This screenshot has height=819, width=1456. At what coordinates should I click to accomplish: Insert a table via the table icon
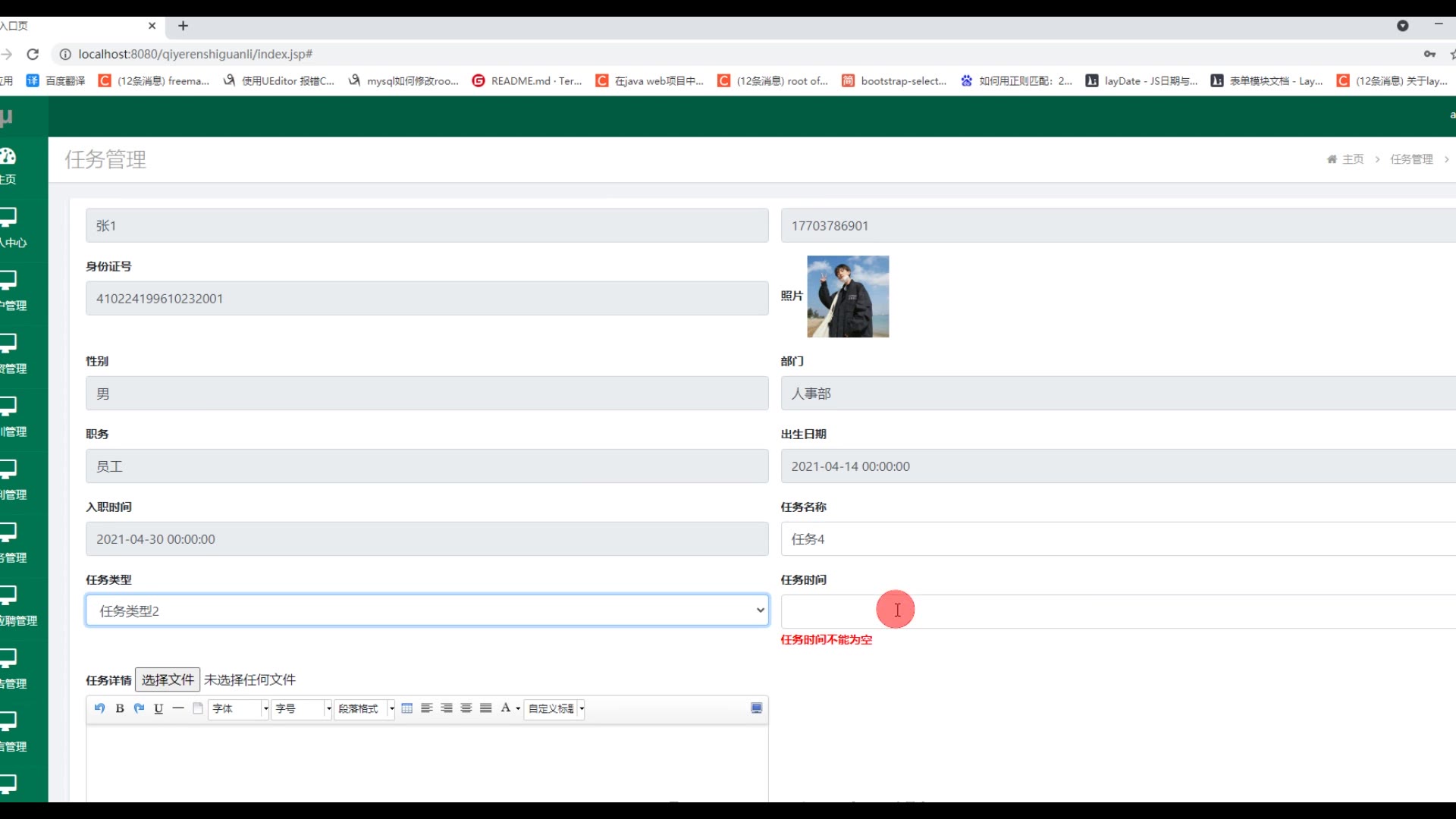click(407, 708)
